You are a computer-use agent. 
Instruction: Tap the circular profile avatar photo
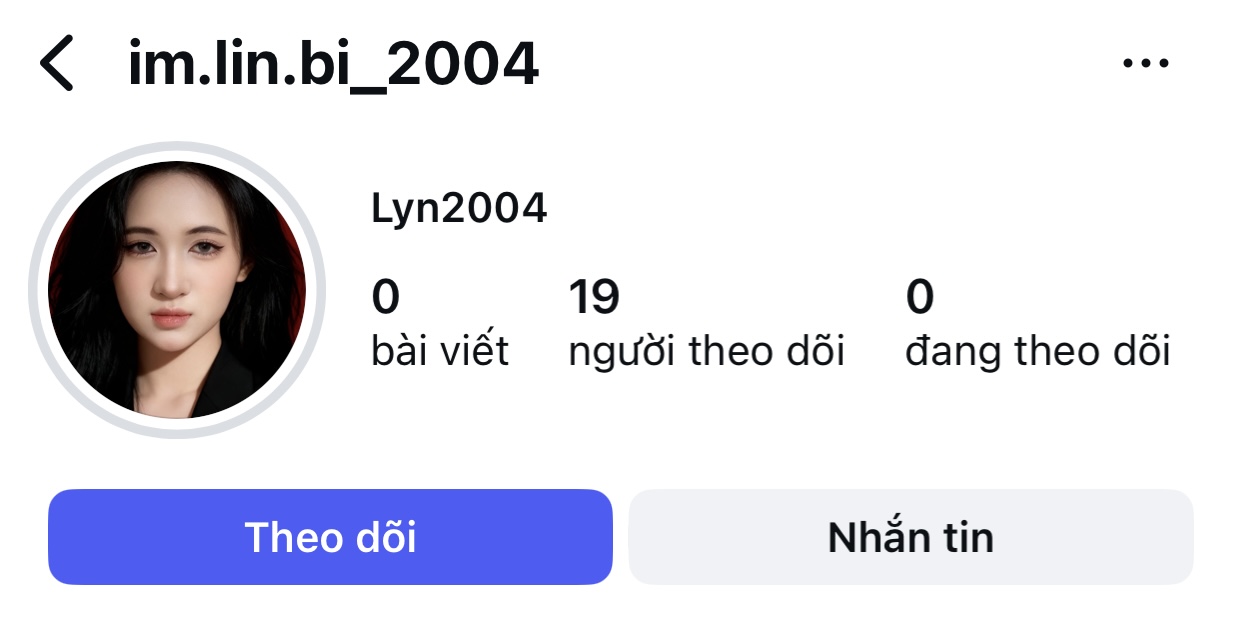pos(177,290)
